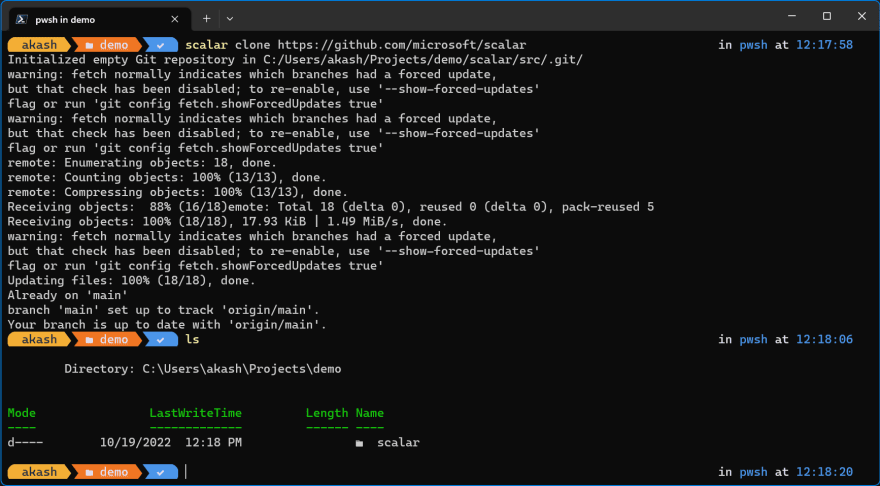Click the timestamp 12:17:58
Image resolution: width=880 pixels, height=486 pixels.
(x=824, y=45)
